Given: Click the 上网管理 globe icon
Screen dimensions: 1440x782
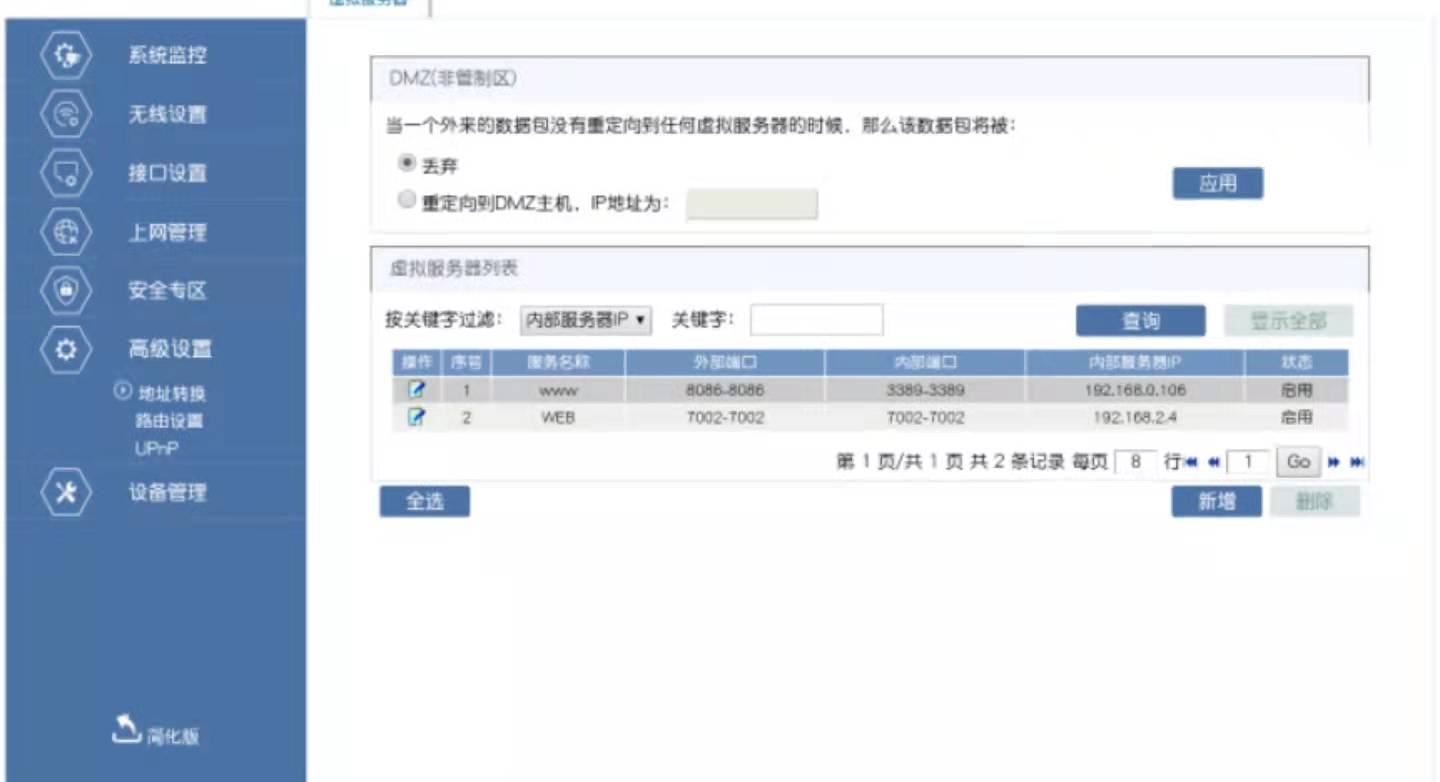Looking at the screenshot, I should tap(67, 232).
